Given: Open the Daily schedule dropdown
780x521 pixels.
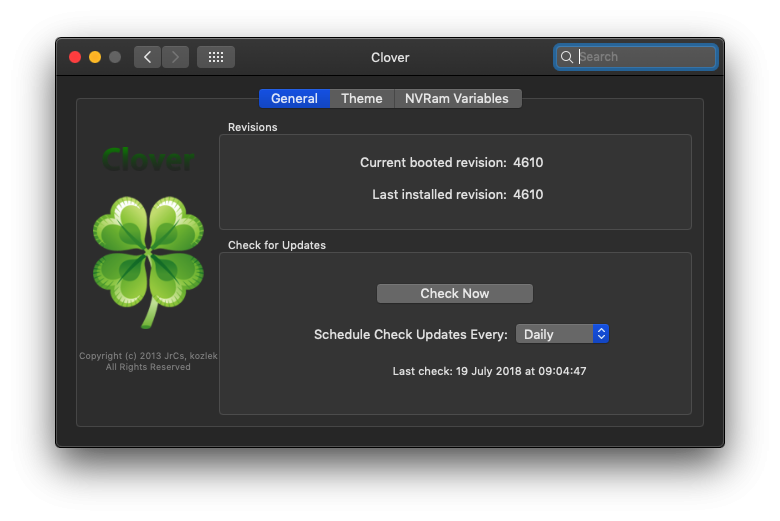Looking at the screenshot, I should click(x=562, y=334).
